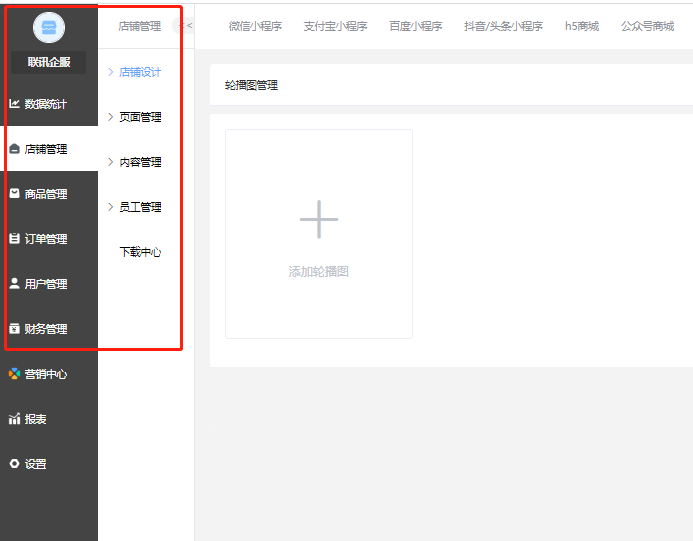The height and width of the screenshot is (541, 693).
Task: Click the 用户管理 person icon
Action: pyautogui.click(x=14, y=283)
